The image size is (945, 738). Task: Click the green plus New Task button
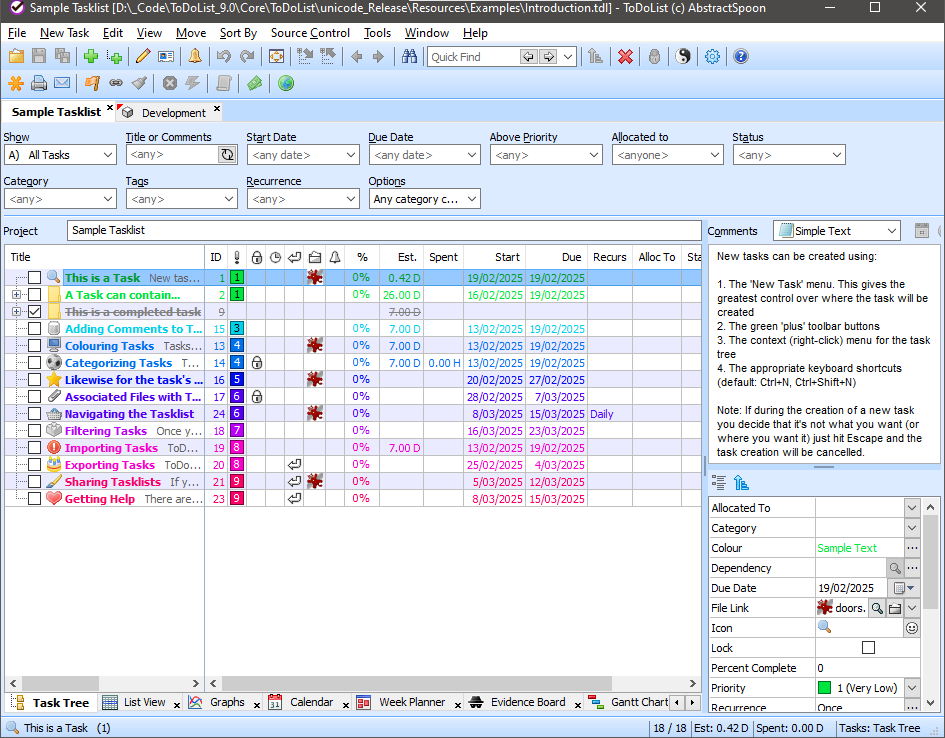click(91, 57)
